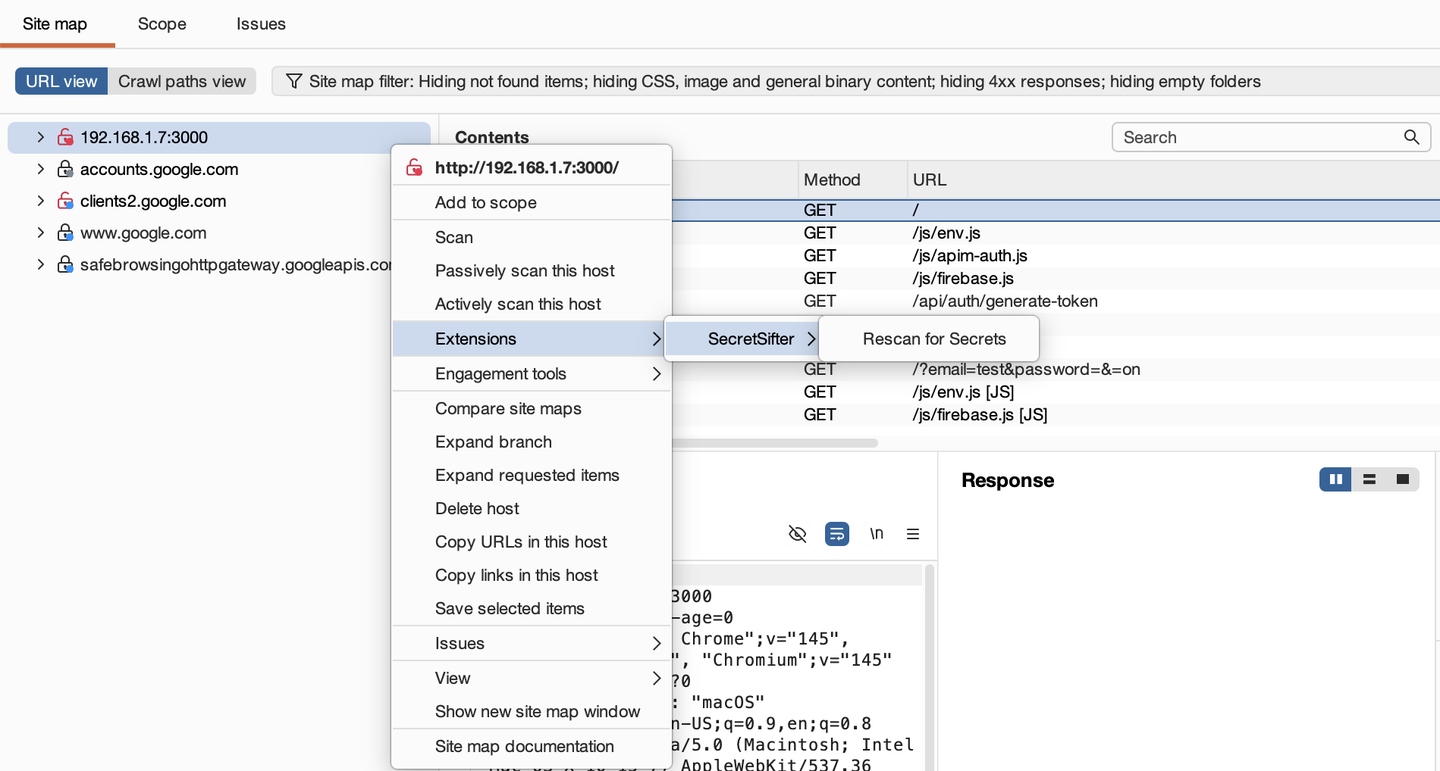This screenshot has height=771, width=1440.
Task: Select the single-pane response layout icon
Action: [1402, 480]
